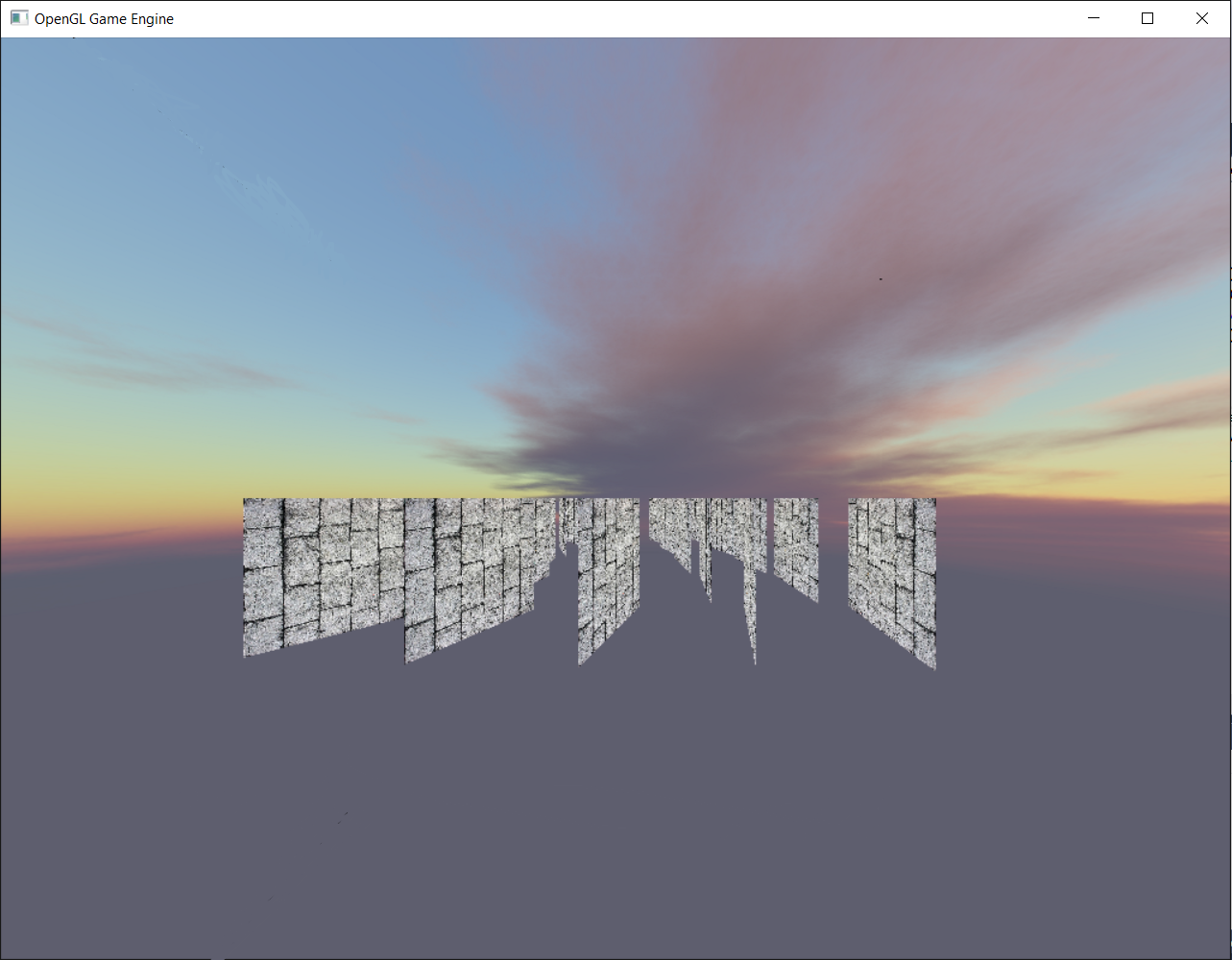Click the OpenGL Game Engine app icon in title bar

(18, 17)
